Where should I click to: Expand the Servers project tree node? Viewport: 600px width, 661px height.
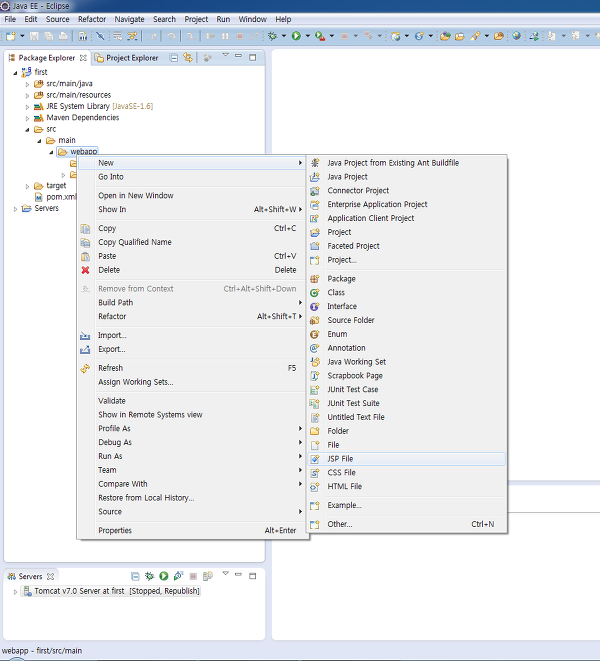pos(15,209)
